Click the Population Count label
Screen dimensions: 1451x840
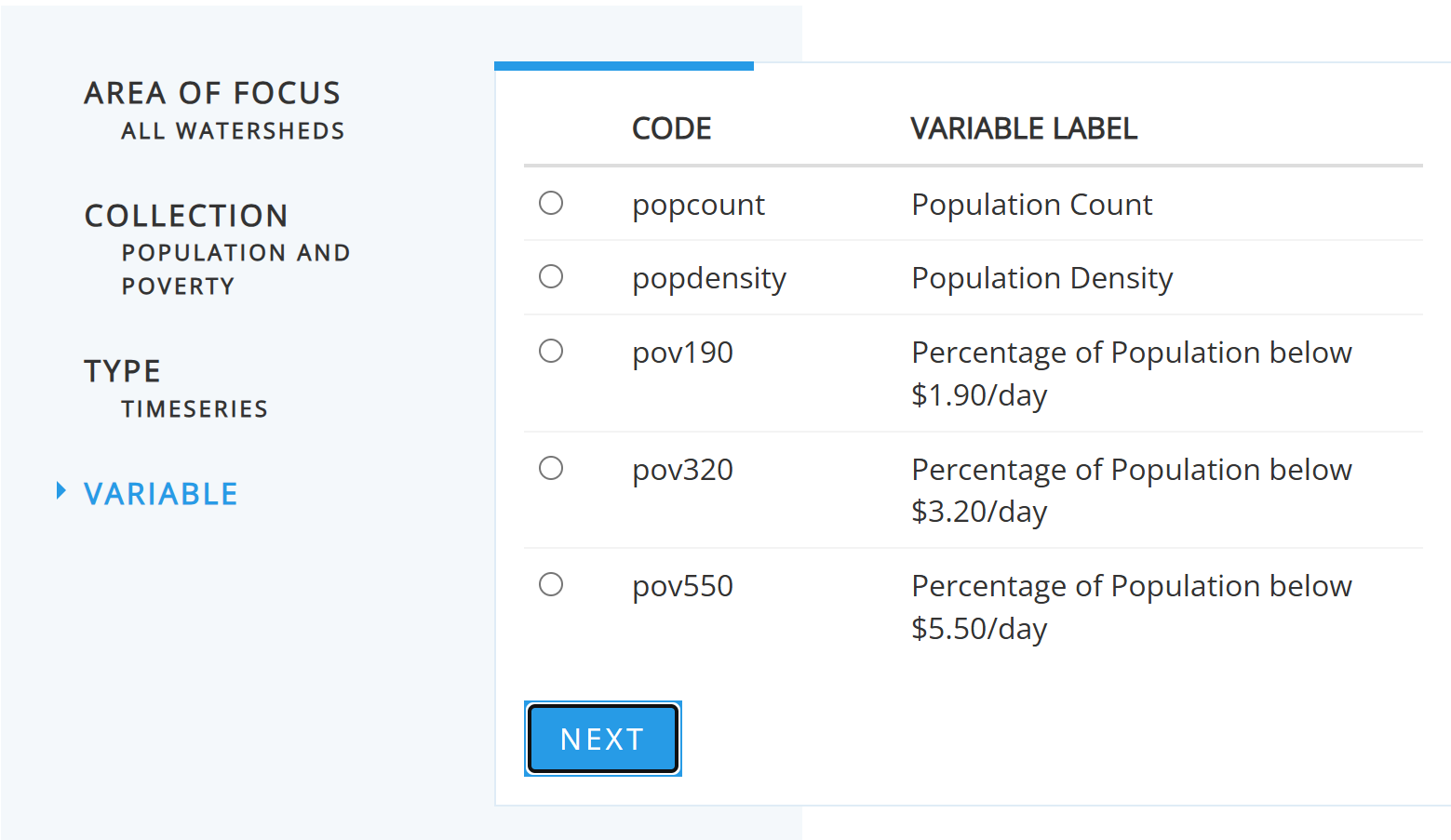tap(1031, 205)
